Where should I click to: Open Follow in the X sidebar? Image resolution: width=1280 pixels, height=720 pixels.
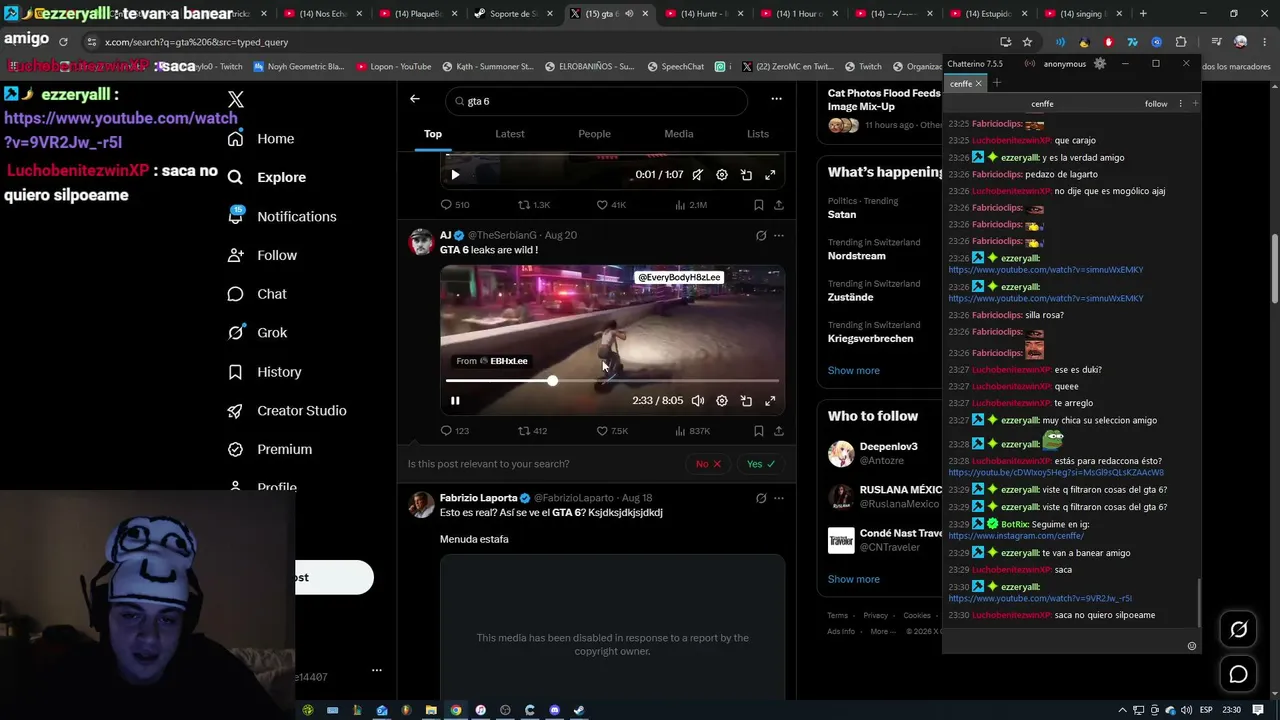[x=262, y=255]
